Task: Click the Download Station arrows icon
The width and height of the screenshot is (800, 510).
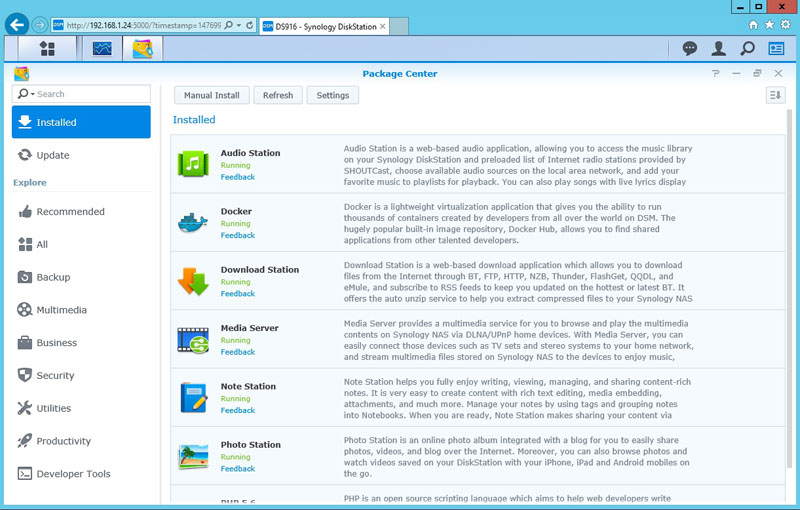Action: point(193,281)
